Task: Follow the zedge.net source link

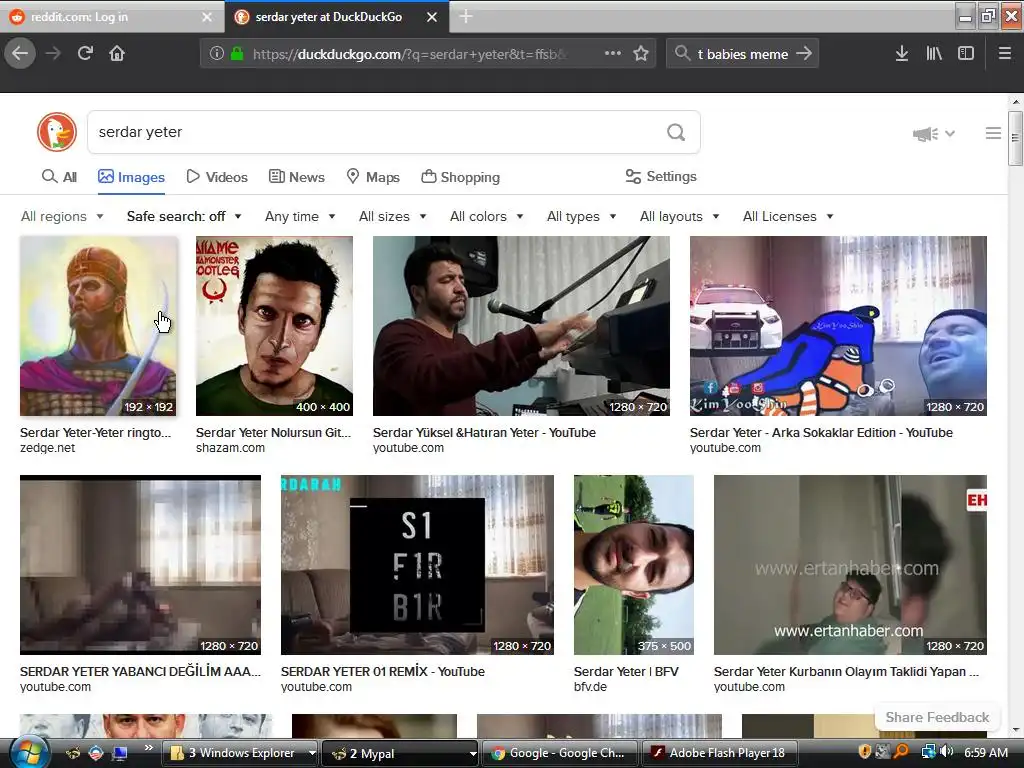Action: click(x=47, y=448)
